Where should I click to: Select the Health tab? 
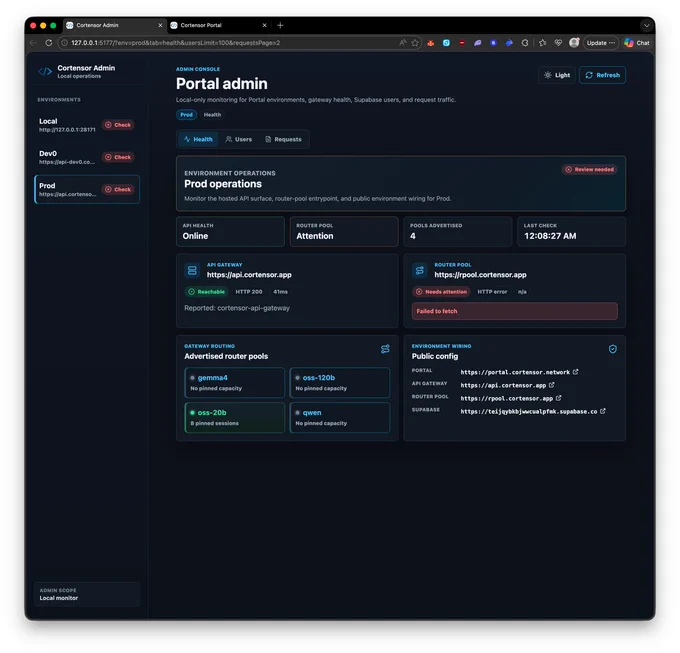(198, 139)
